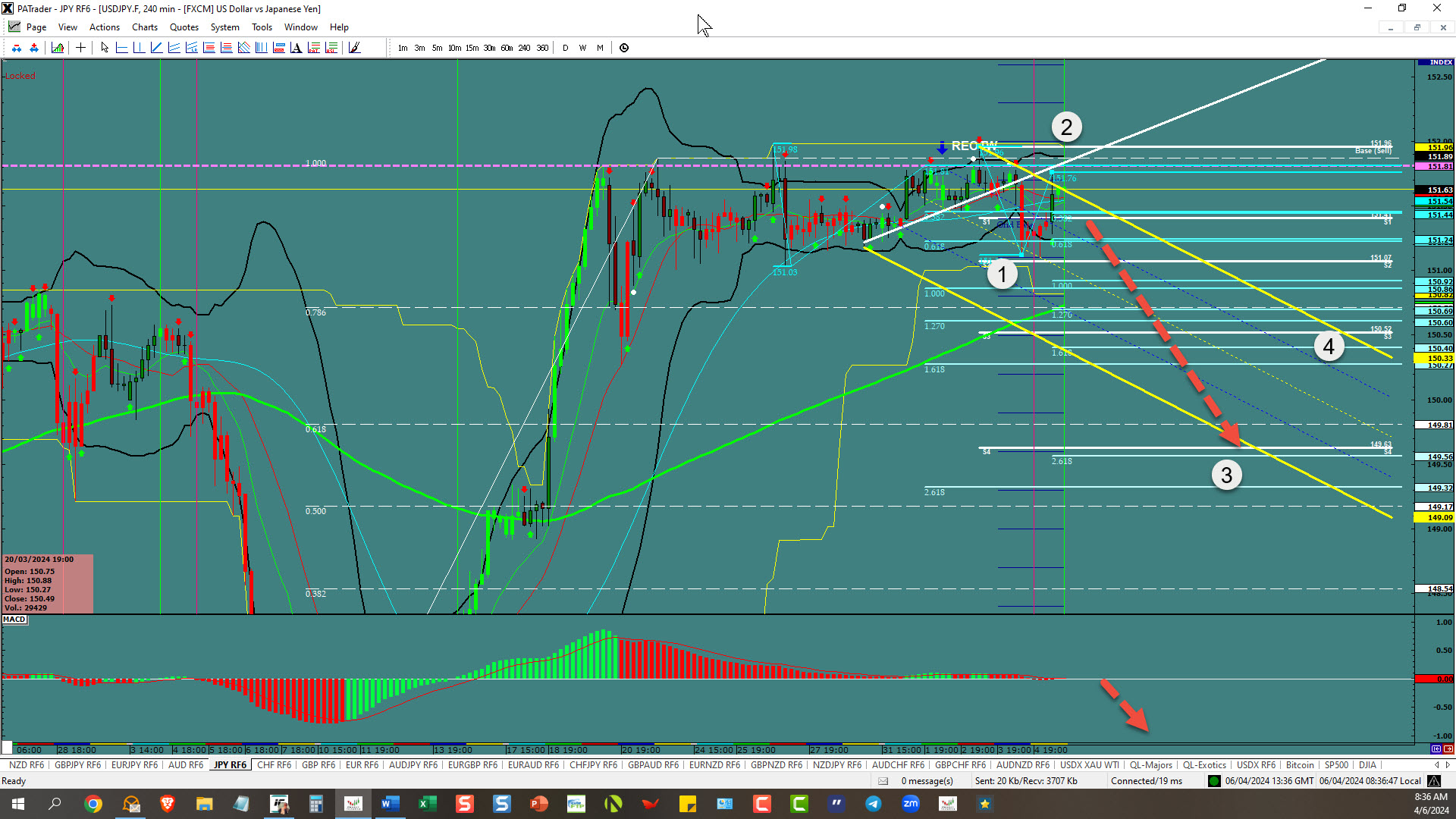Click the clock icon in timeframe toolbar
The width and height of the screenshot is (1456, 819).
(x=624, y=48)
